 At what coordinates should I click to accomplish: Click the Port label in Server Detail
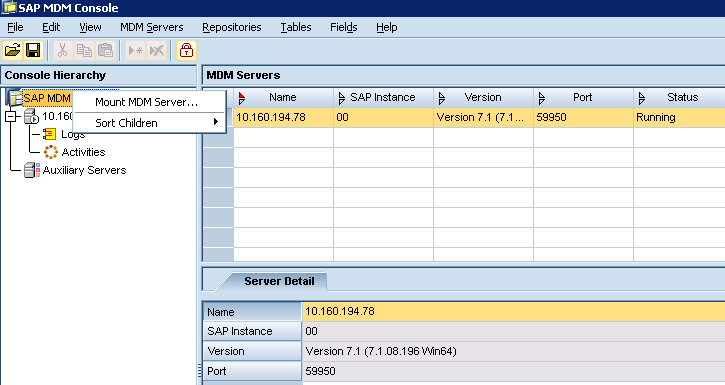[252, 371]
